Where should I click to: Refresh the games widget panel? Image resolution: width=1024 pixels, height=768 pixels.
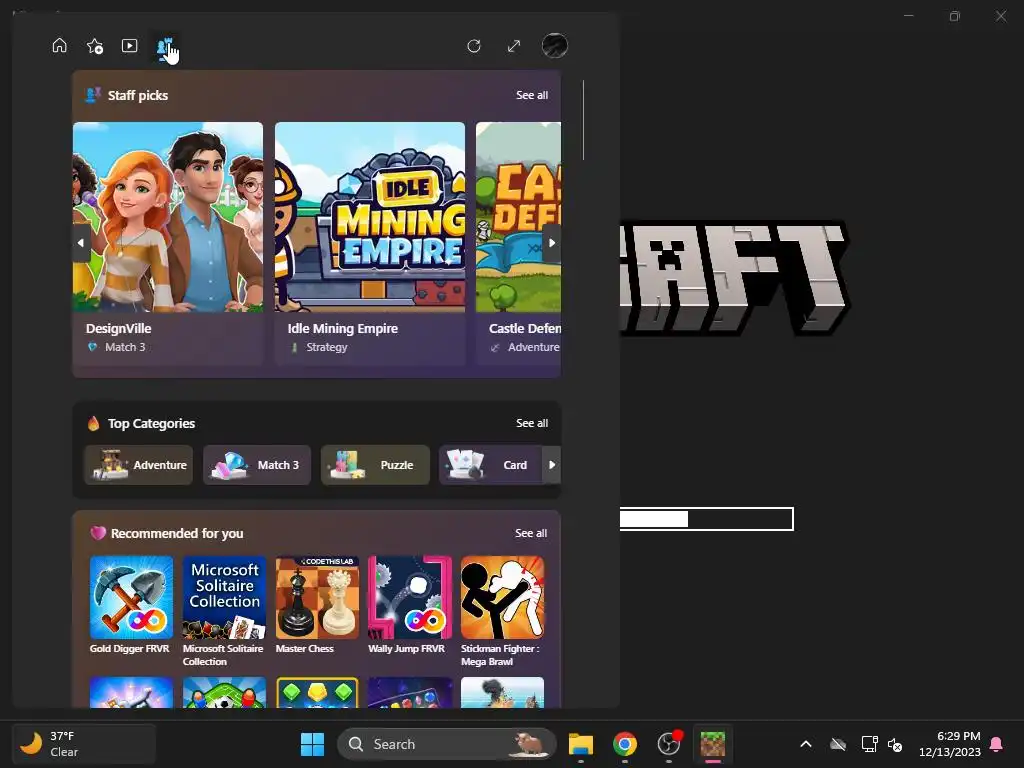click(x=474, y=46)
